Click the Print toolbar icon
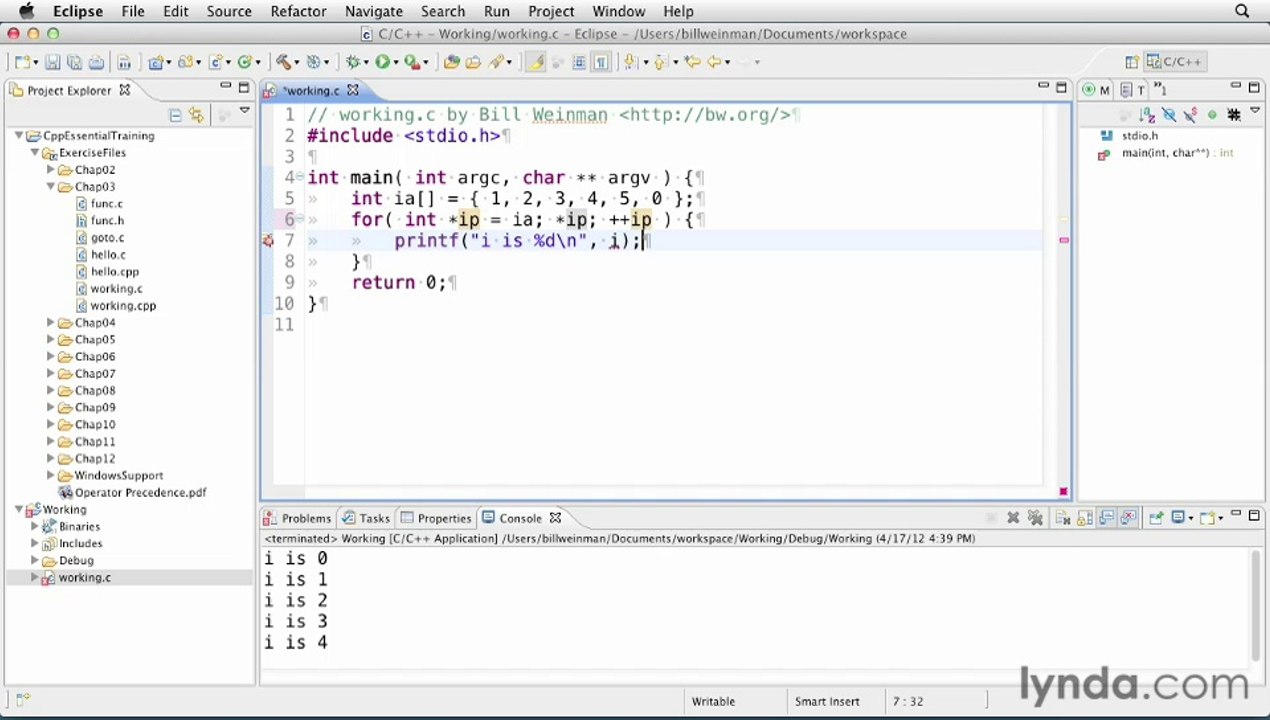Image resolution: width=1270 pixels, height=720 pixels. [x=96, y=62]
